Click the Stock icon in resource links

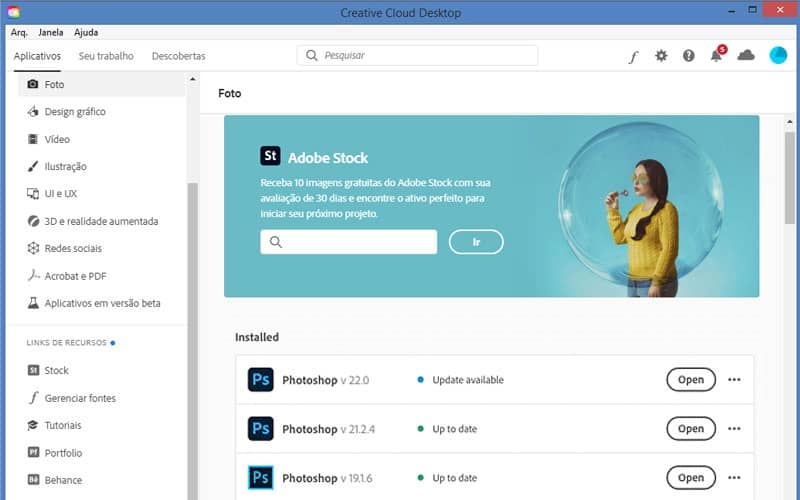pos(33,370)
